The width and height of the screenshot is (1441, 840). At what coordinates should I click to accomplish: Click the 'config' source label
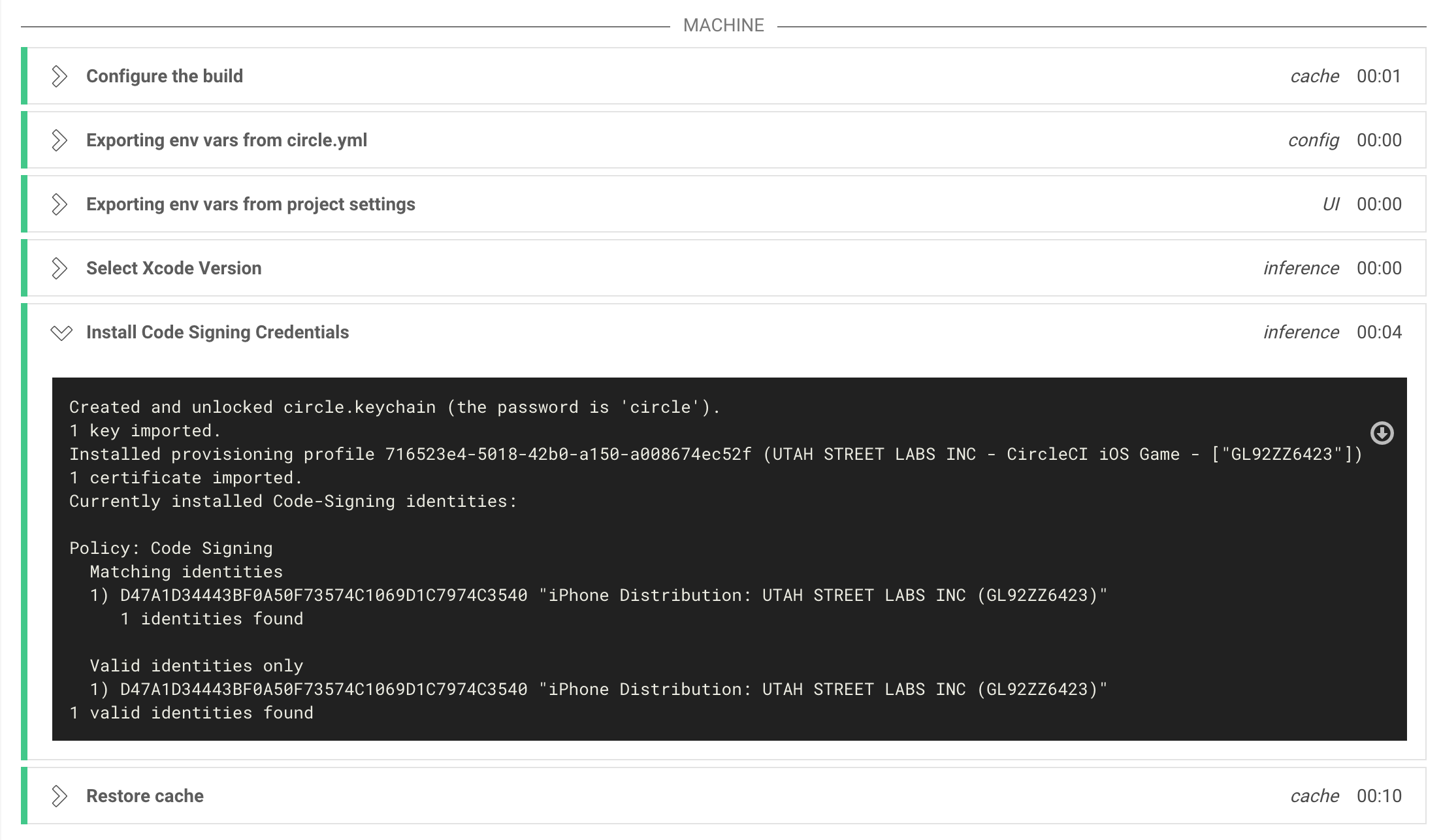(1313, 140)
